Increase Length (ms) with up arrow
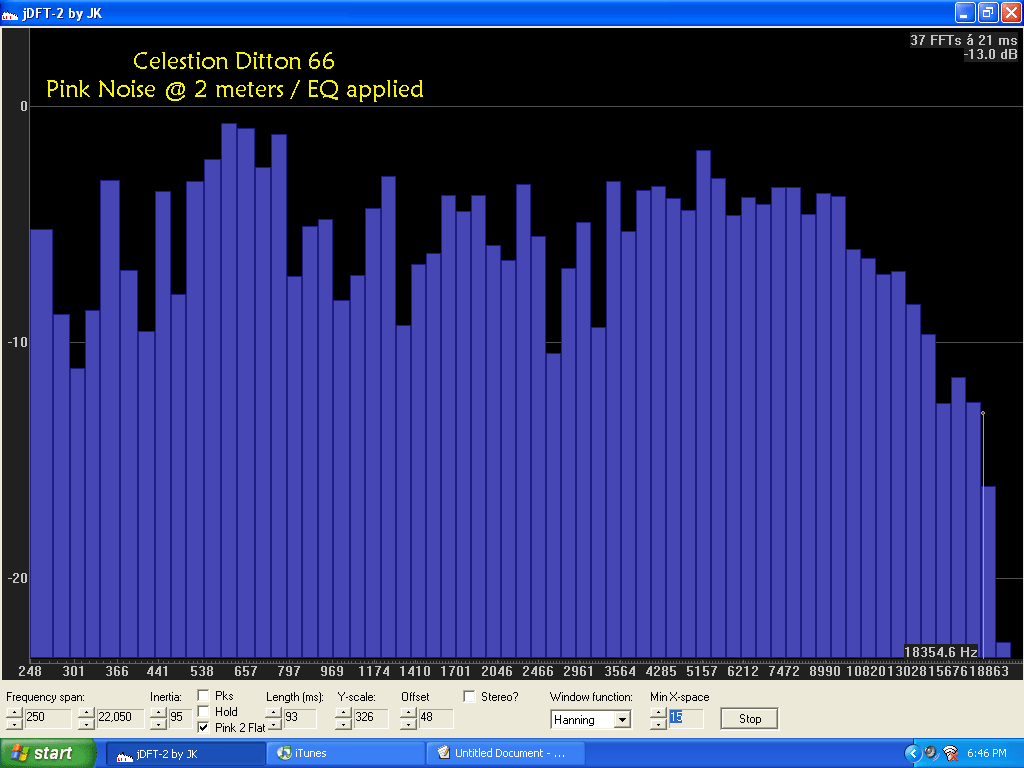The width and height of the screenshot is (1024, 768). click(274, 713)
